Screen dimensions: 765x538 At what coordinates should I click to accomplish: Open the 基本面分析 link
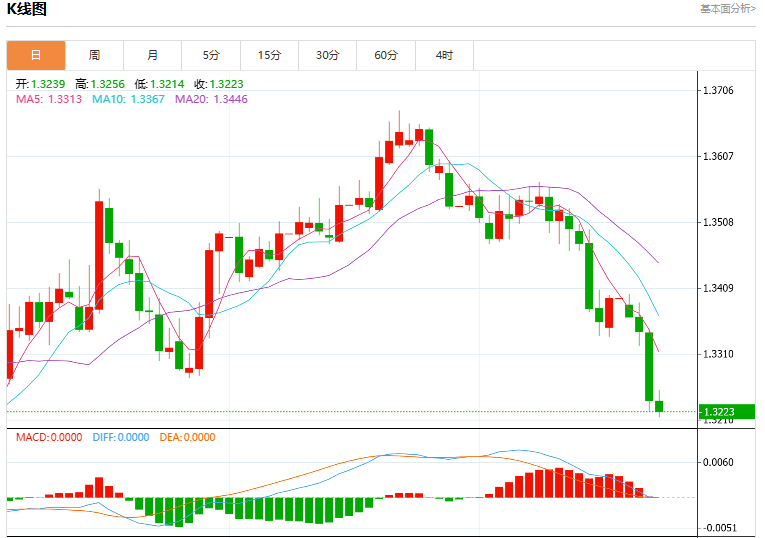coord(727,9)
